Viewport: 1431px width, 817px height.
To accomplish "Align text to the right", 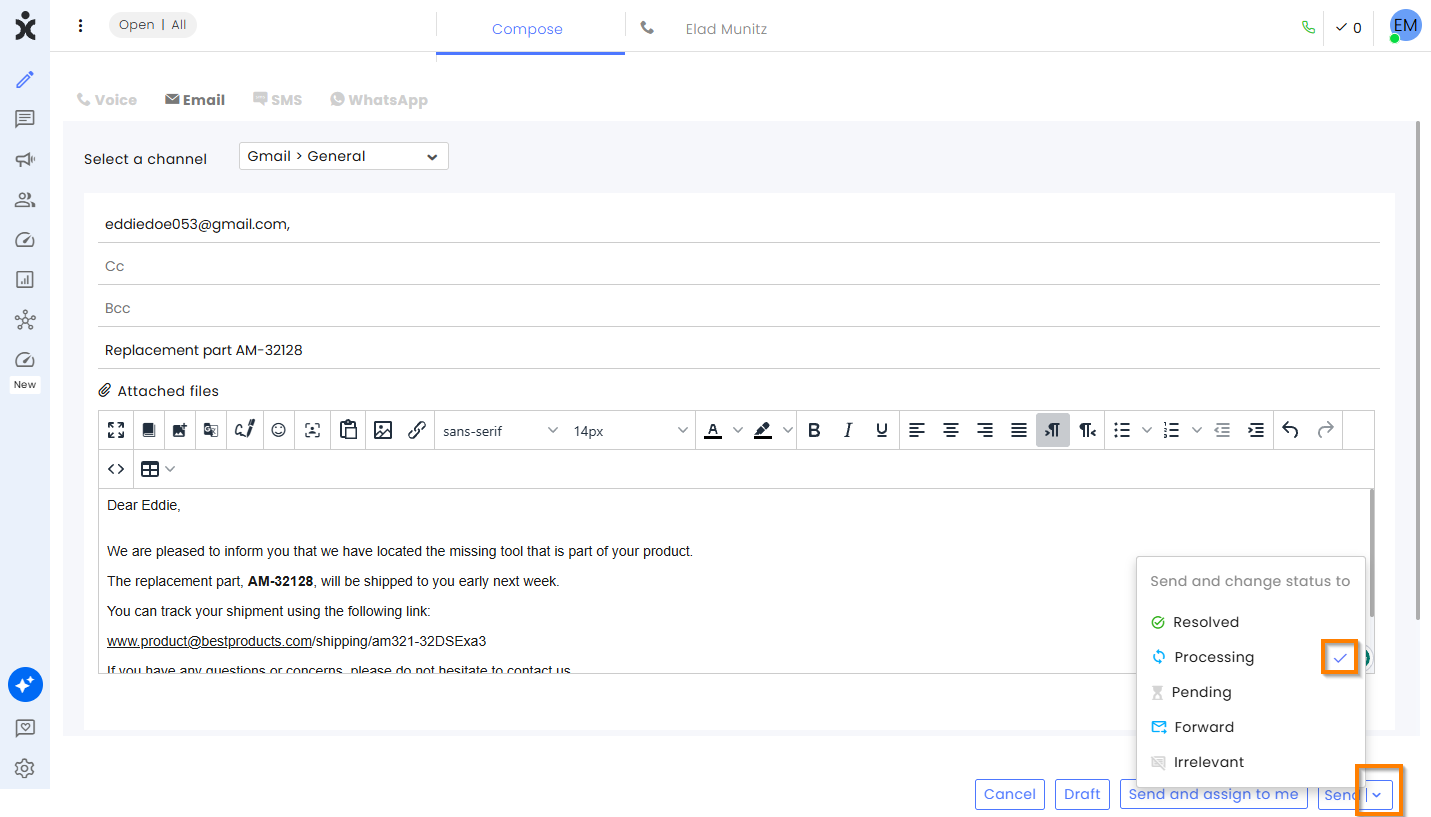I will pos(985,430).
